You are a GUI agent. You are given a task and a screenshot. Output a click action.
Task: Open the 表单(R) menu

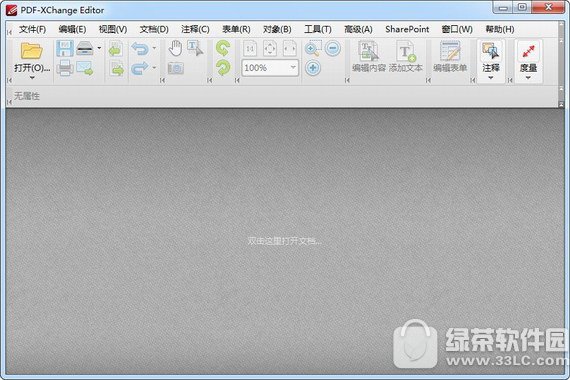click(236, 29)
